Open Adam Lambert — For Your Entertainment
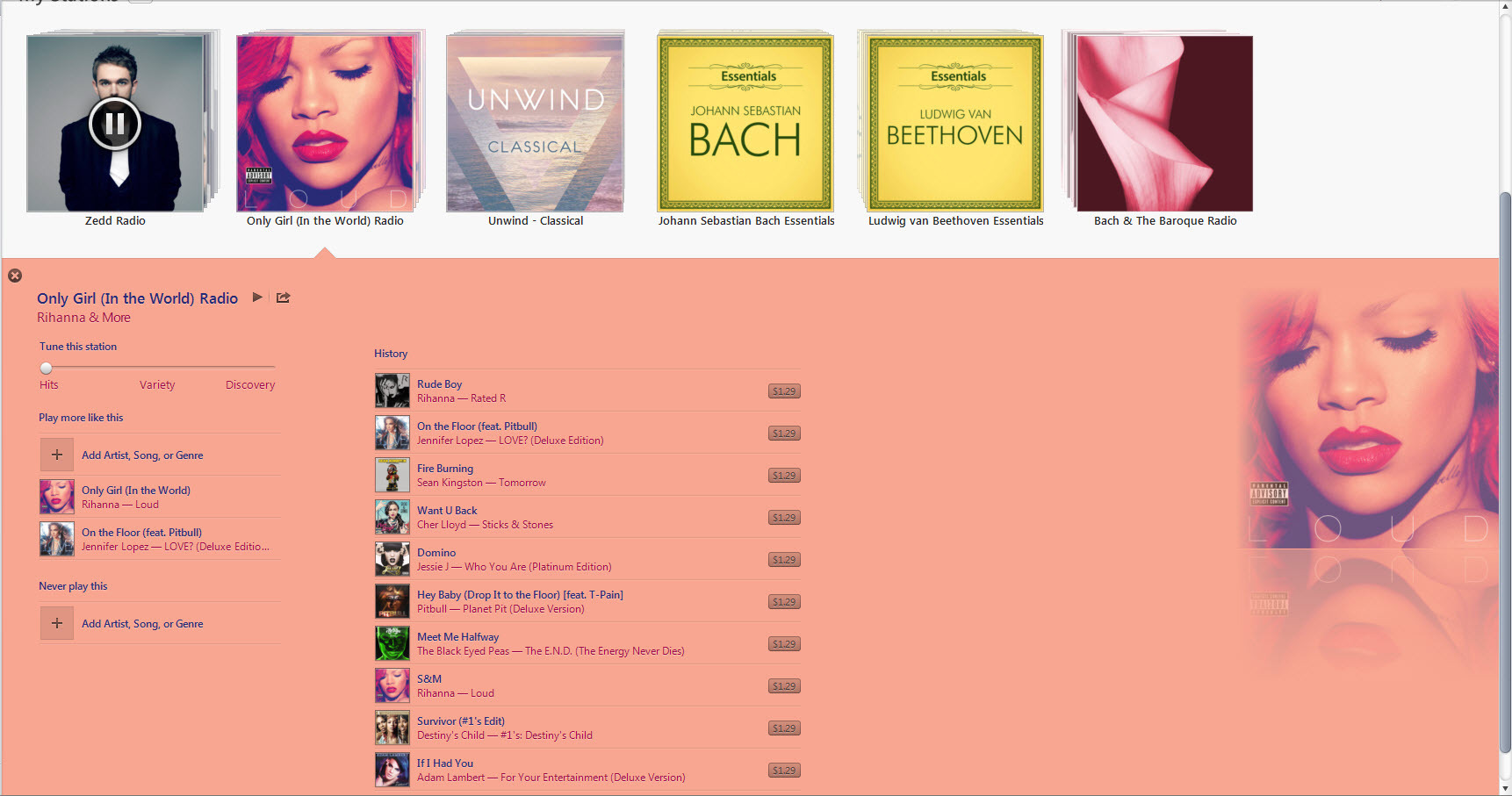This screenshot has height=796, width=1512. (x=551, y=778)
